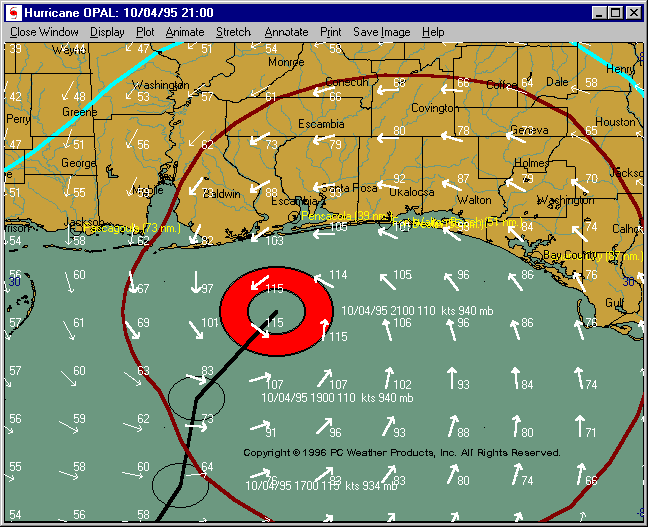Viewport: 648px width, 527px height.
Task: Click the wind arrow beside value 97
Action: point(195,282)
